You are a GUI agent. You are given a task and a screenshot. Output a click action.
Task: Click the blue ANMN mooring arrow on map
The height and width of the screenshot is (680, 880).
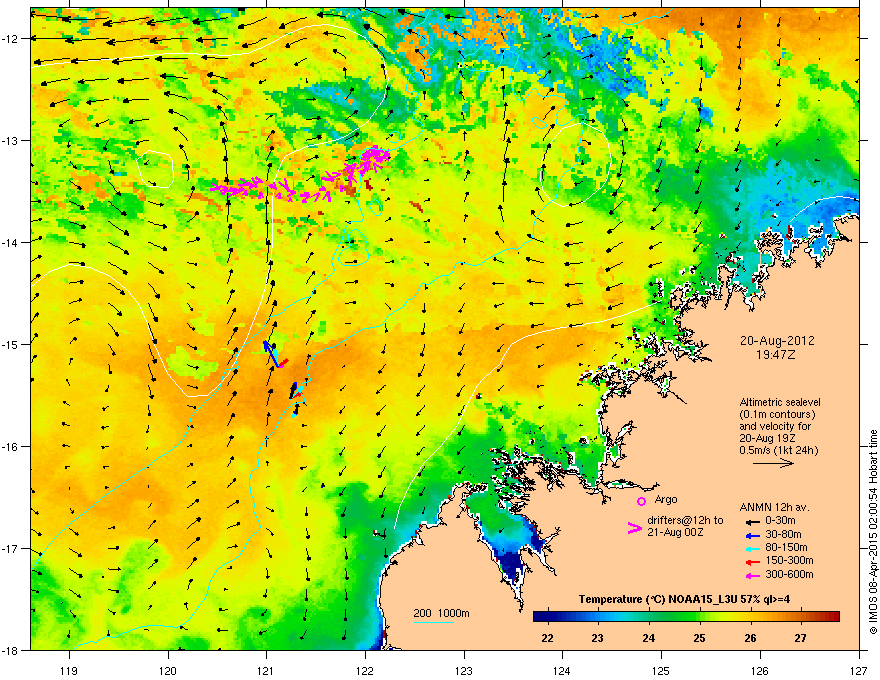click(x=271, y=353)
